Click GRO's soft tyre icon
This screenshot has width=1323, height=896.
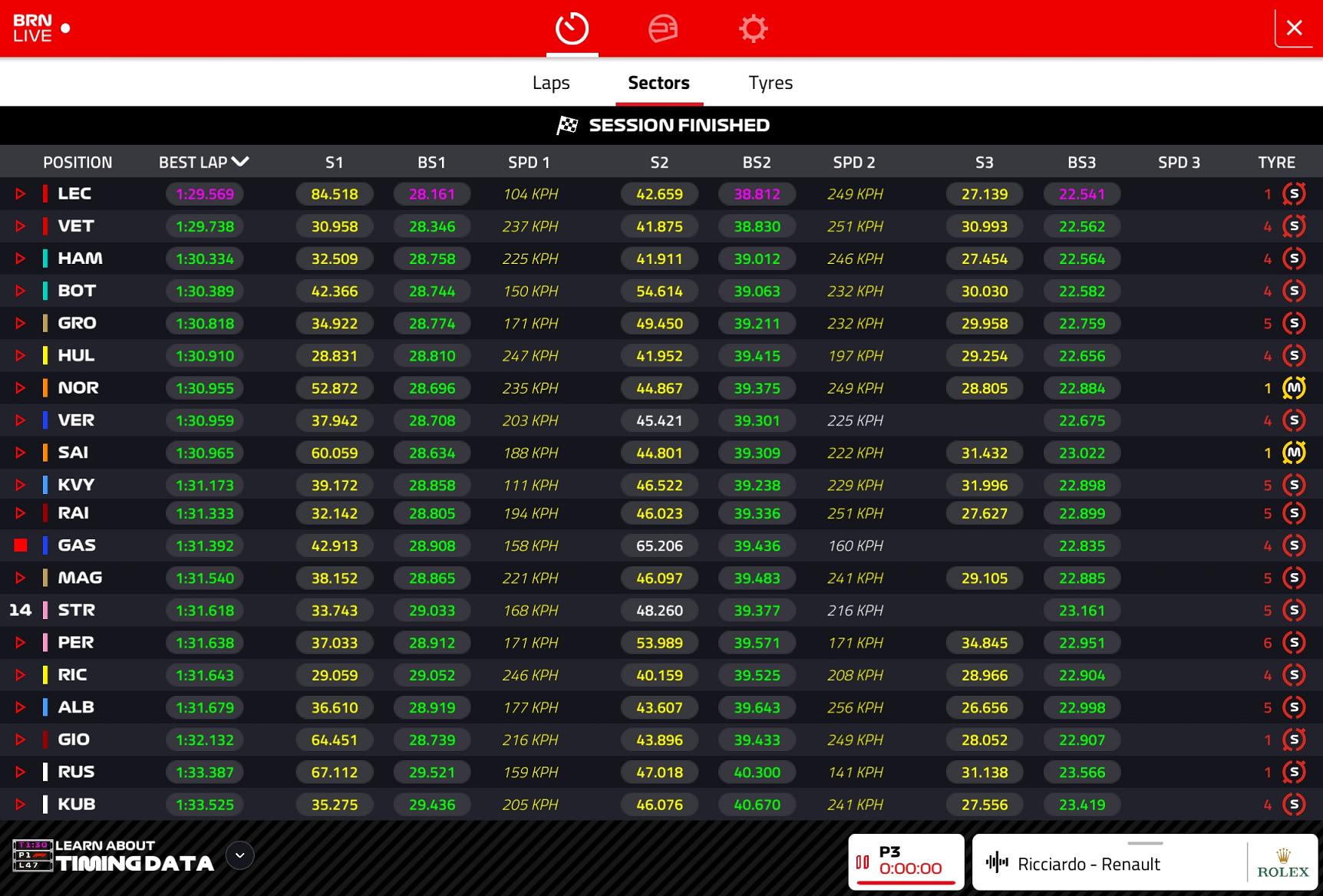pyautogui.click(x=1294, y=323)
